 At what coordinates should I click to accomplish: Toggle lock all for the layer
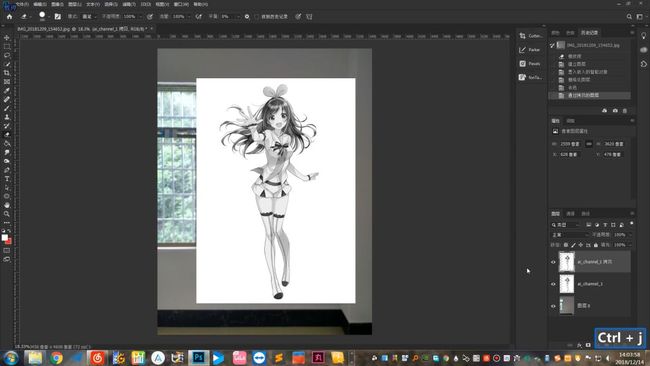click(596, 245)
